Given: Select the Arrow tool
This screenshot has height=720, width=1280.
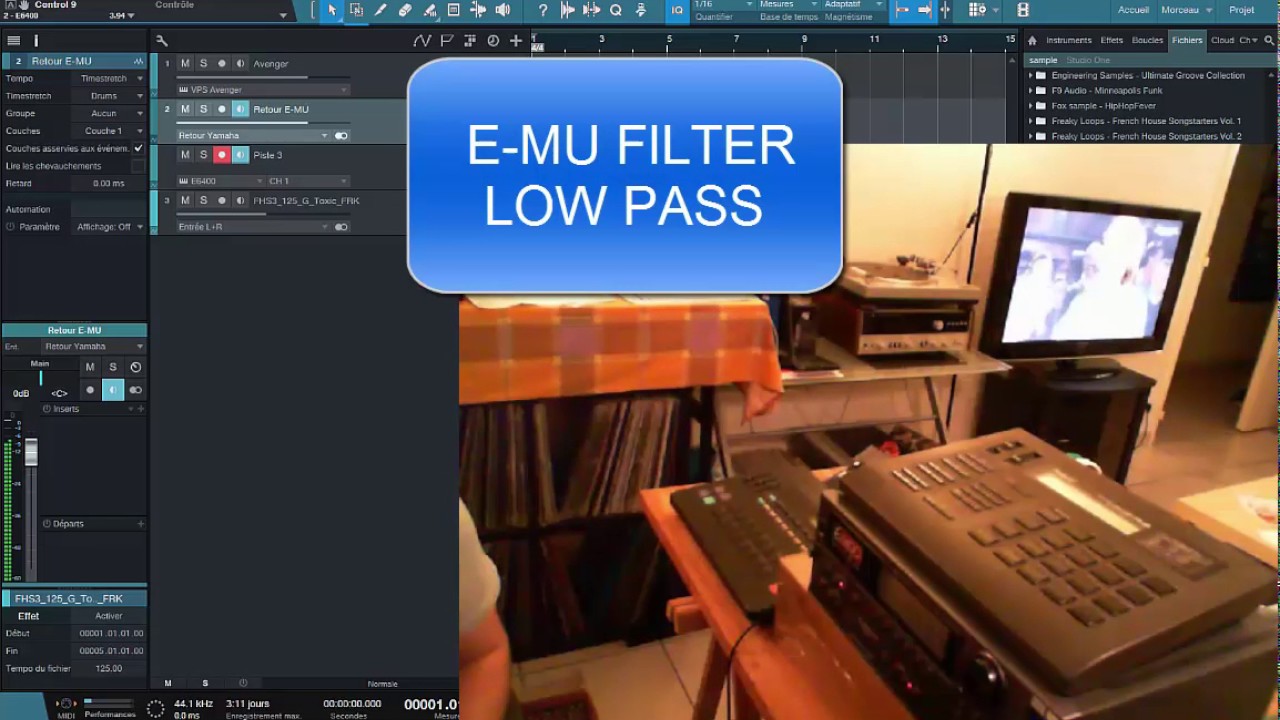Looking at the screenshot, I should pos(332,10).
